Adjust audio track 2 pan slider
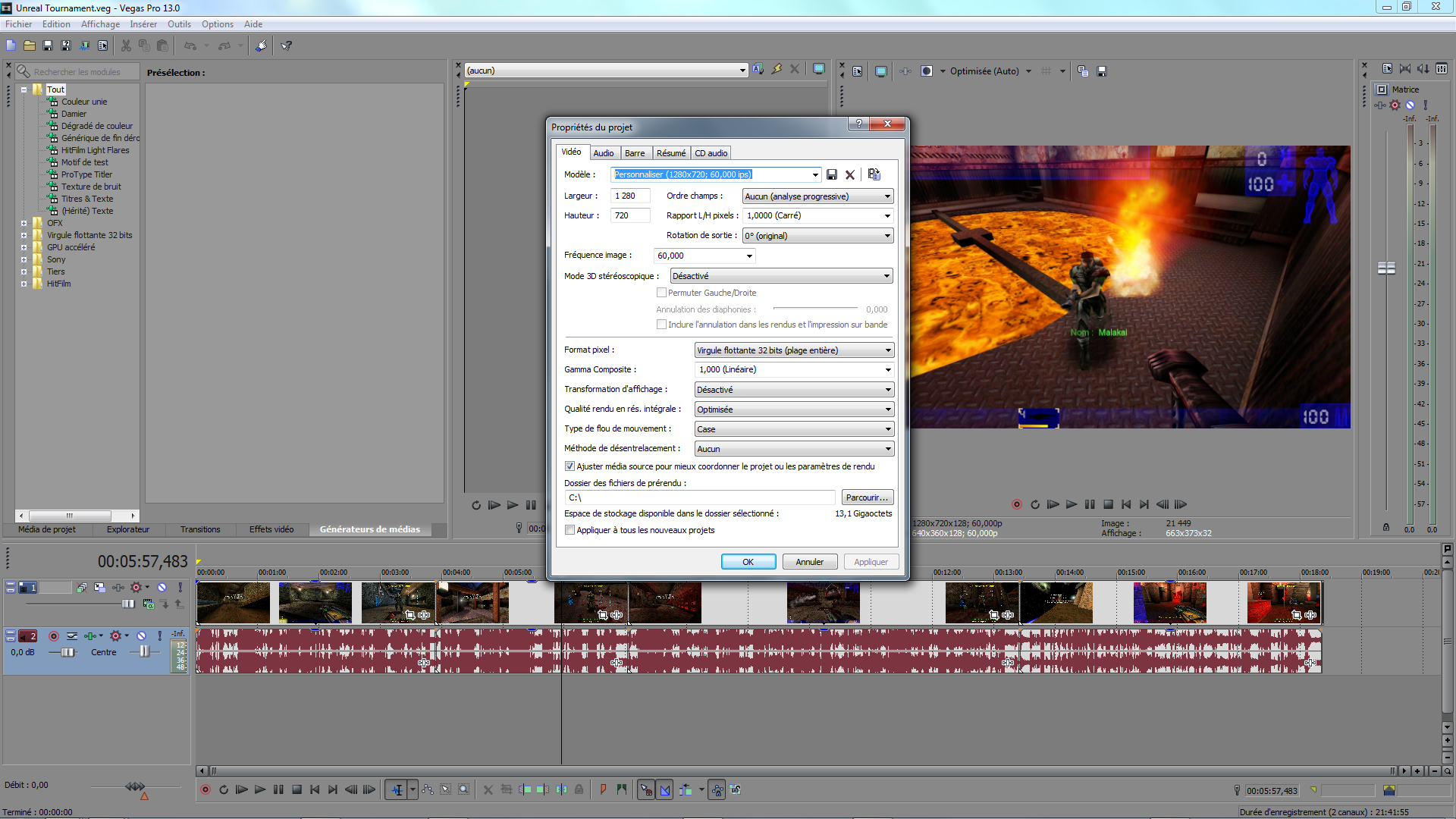1456x819 pixels. tap(144, 651)
